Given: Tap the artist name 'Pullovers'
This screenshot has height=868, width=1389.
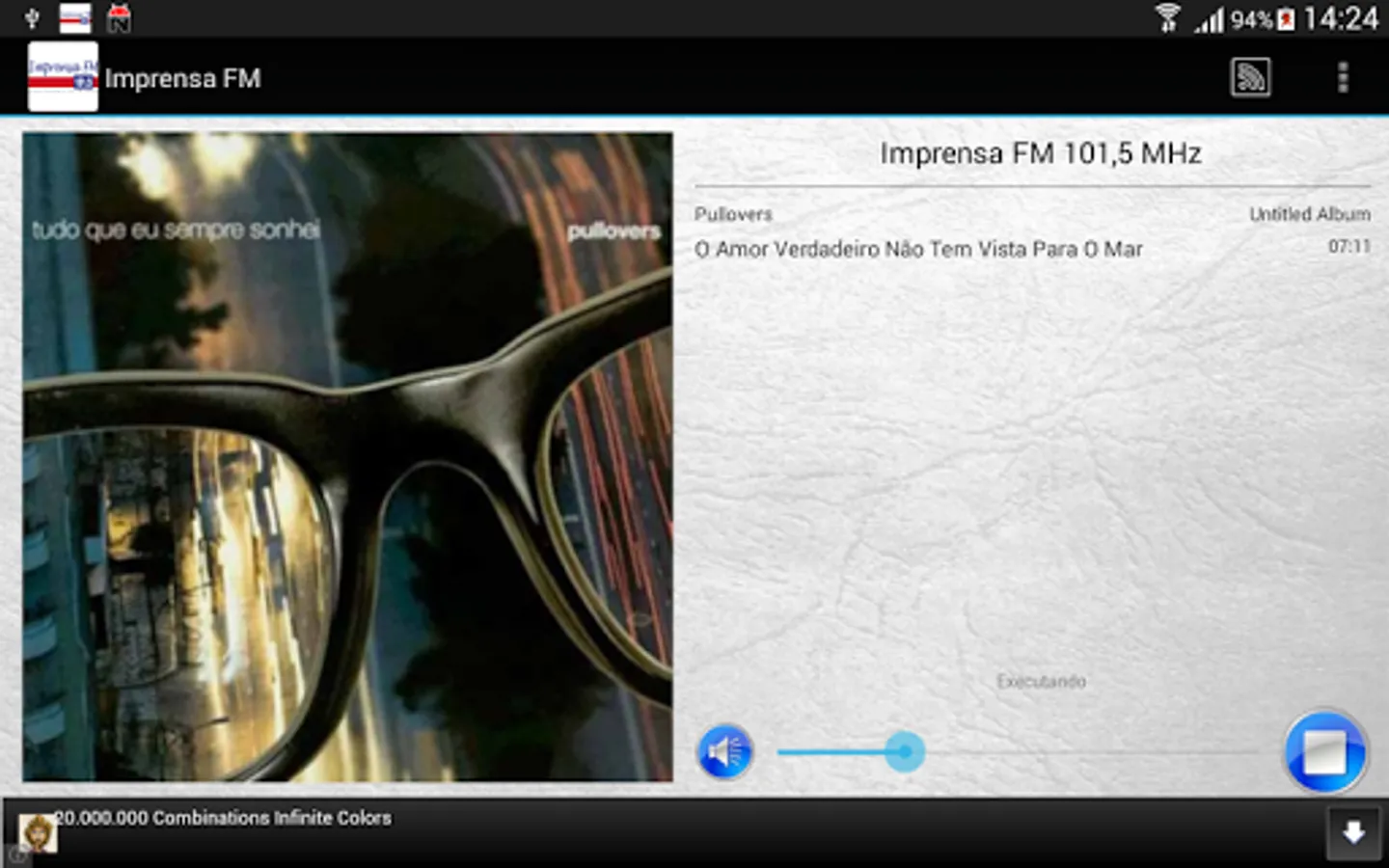Looking at the screenshot, I should click(733, 214).
